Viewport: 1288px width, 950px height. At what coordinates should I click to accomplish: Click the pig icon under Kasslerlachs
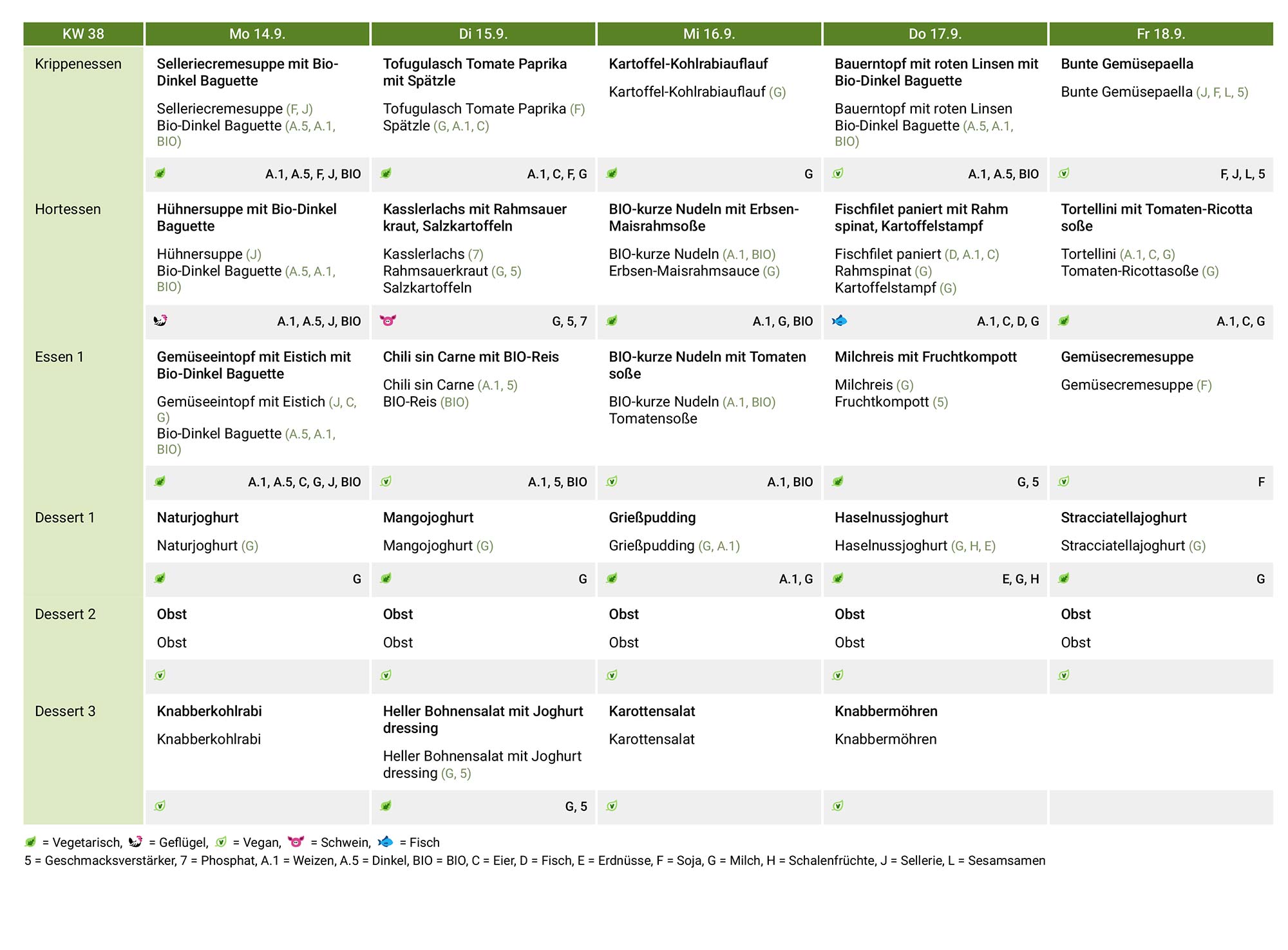coord(388,320)
